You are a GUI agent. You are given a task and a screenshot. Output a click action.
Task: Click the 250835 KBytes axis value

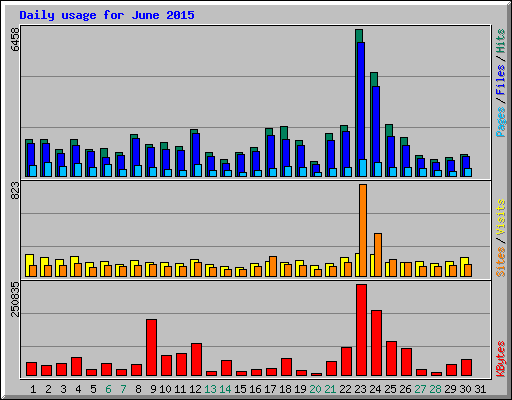(15, 299)
